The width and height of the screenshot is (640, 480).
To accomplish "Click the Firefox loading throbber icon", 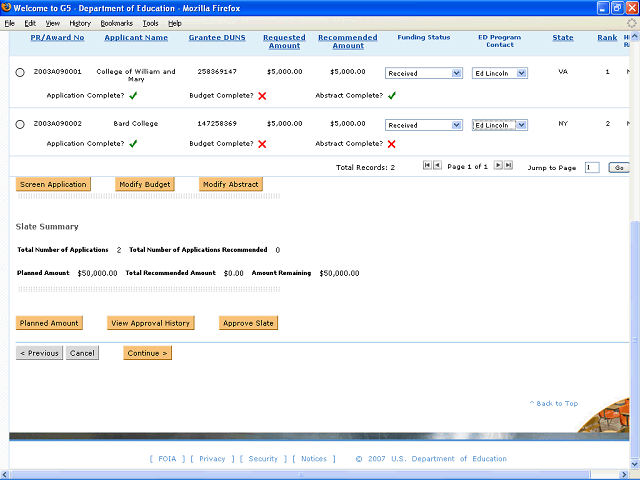I will pyautogui.click(x=631, y=23).
